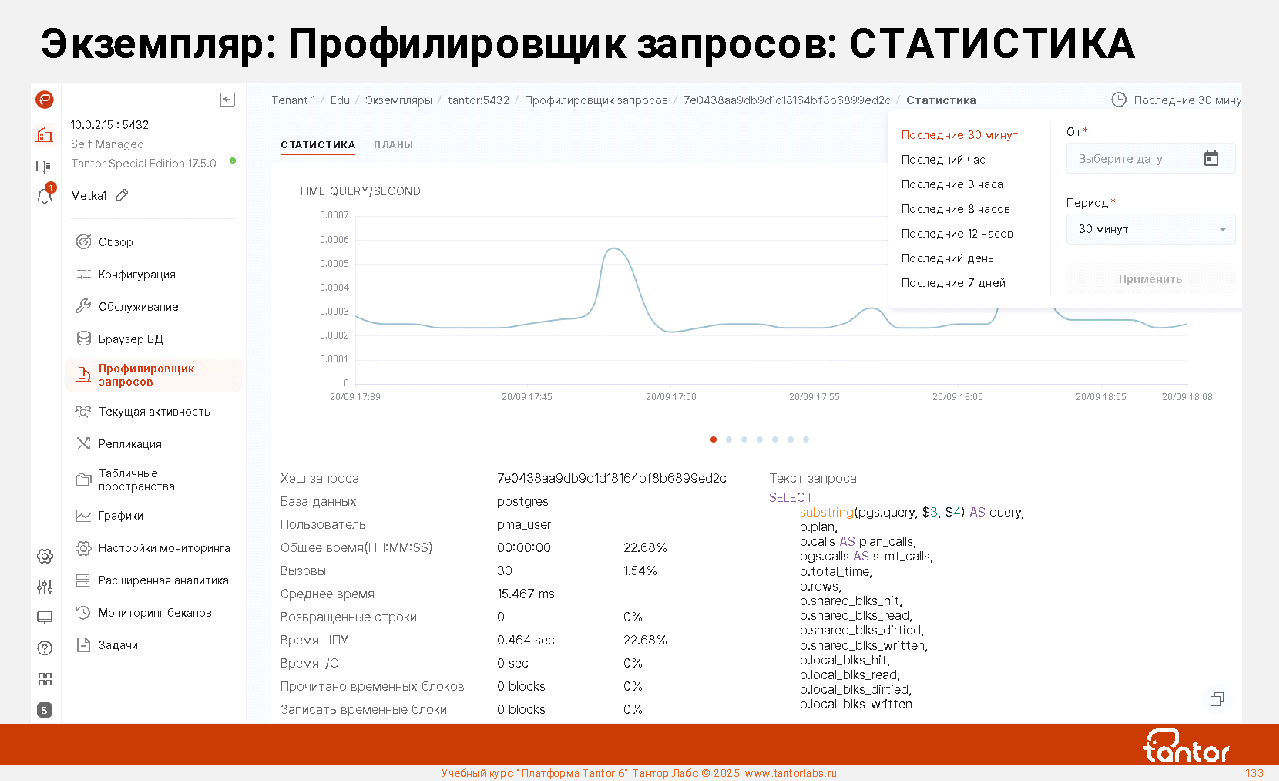Screen dimensions: 1279x781
Task: Switch to the ПЛАНЫ tab
Action: [393, 145]
